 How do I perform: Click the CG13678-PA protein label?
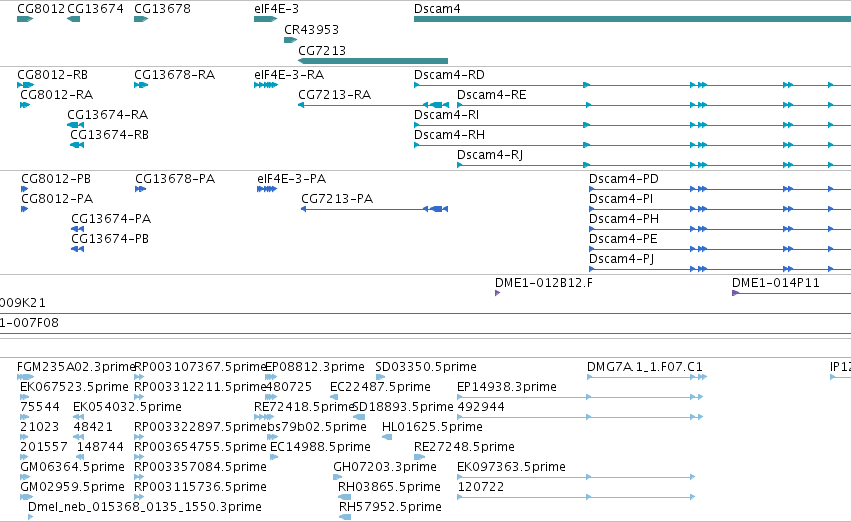(x=175, y=179)
